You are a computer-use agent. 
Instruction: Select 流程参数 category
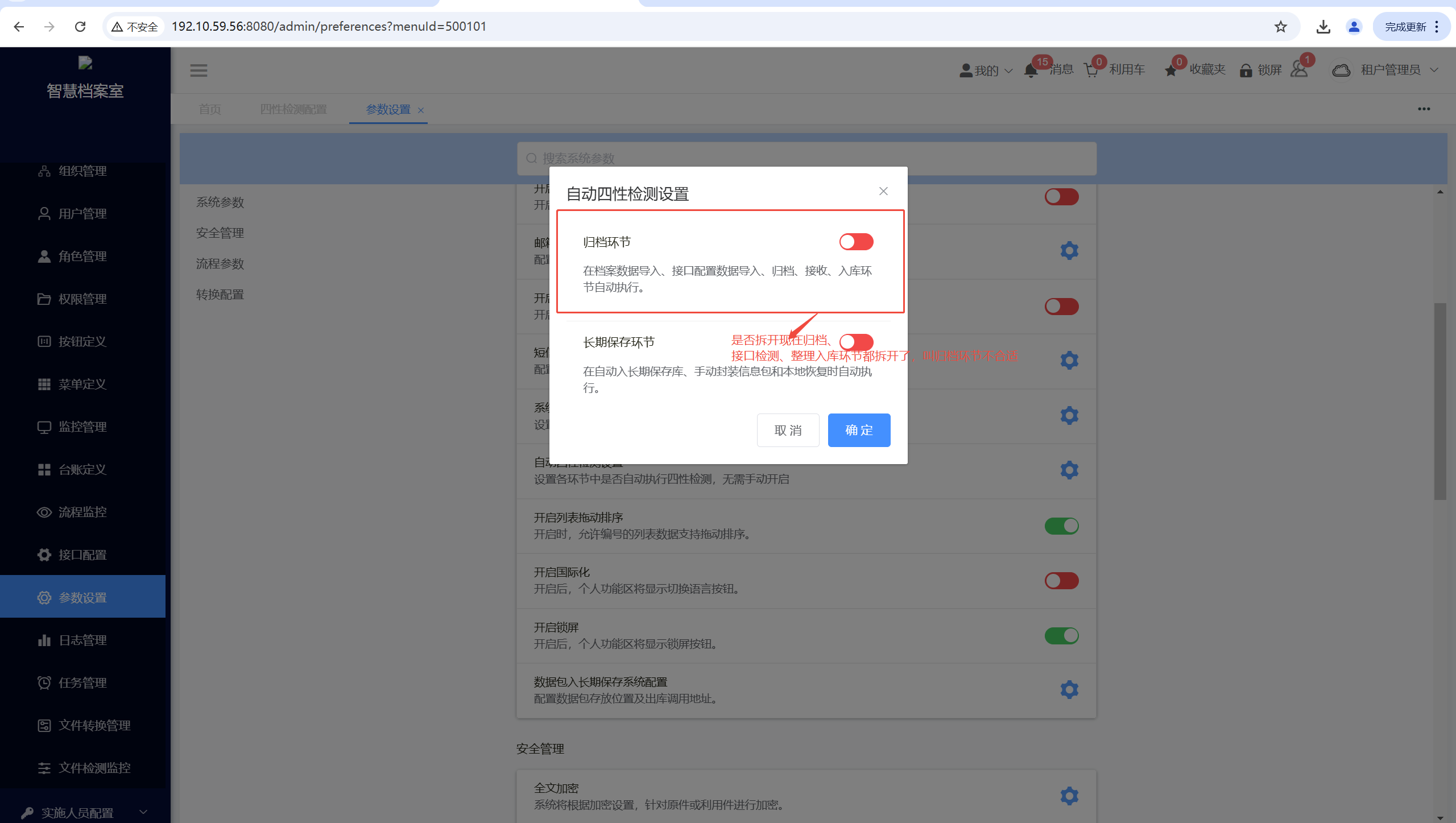click(220, 263)
